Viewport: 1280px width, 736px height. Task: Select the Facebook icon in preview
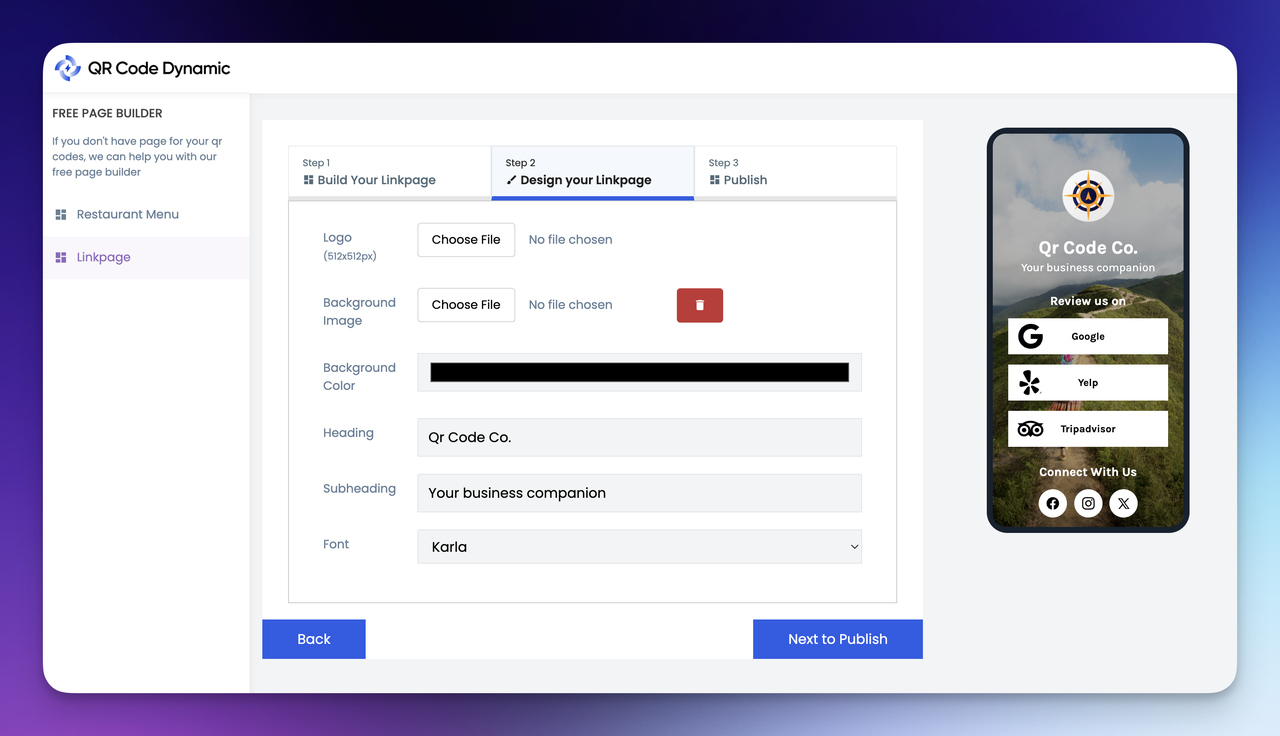pos(1052,503)
